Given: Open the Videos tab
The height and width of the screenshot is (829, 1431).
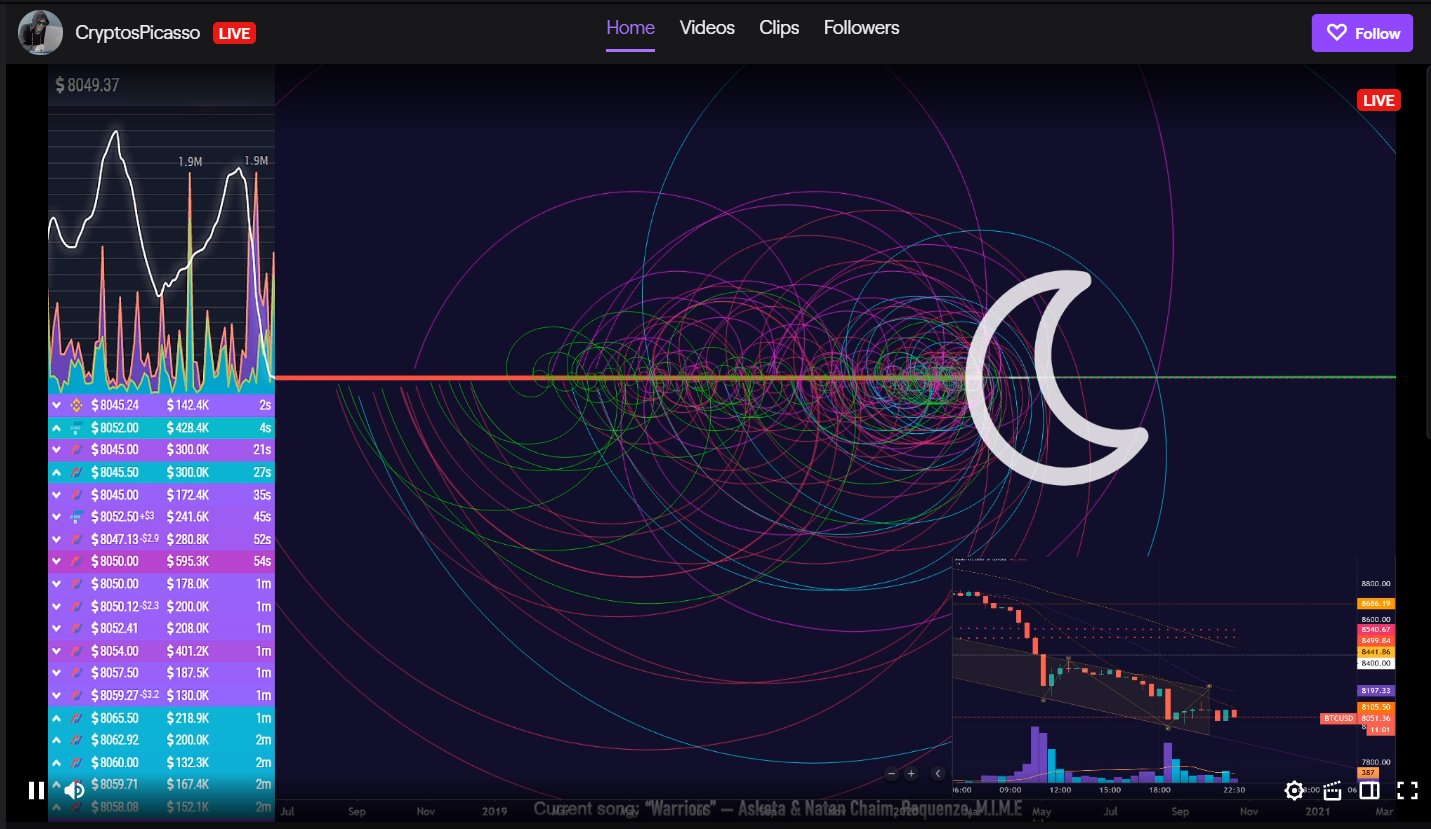Looking at the screenshot, I should pos(707,28).
